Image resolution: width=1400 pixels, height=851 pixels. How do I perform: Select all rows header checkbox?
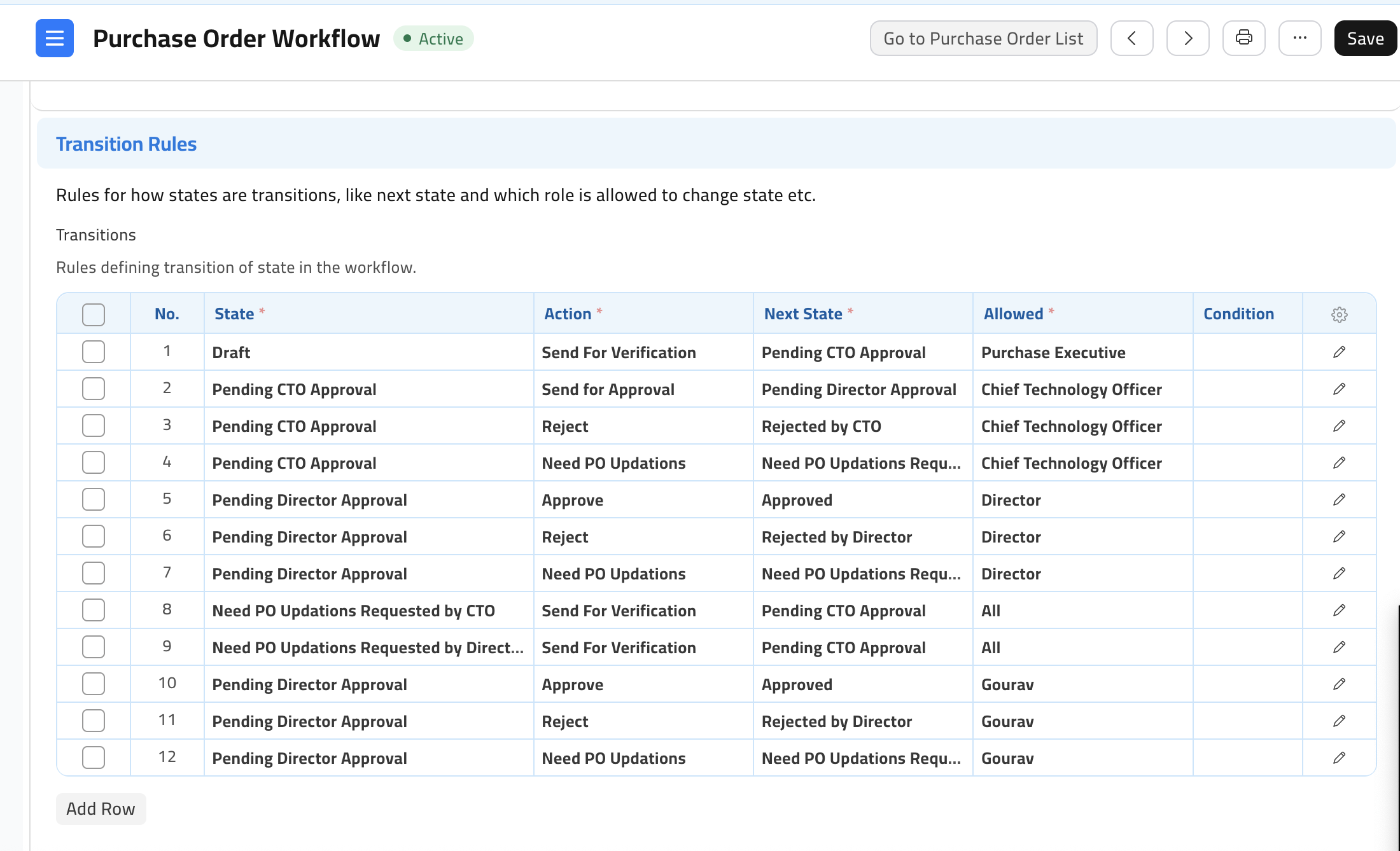point(94,314)
